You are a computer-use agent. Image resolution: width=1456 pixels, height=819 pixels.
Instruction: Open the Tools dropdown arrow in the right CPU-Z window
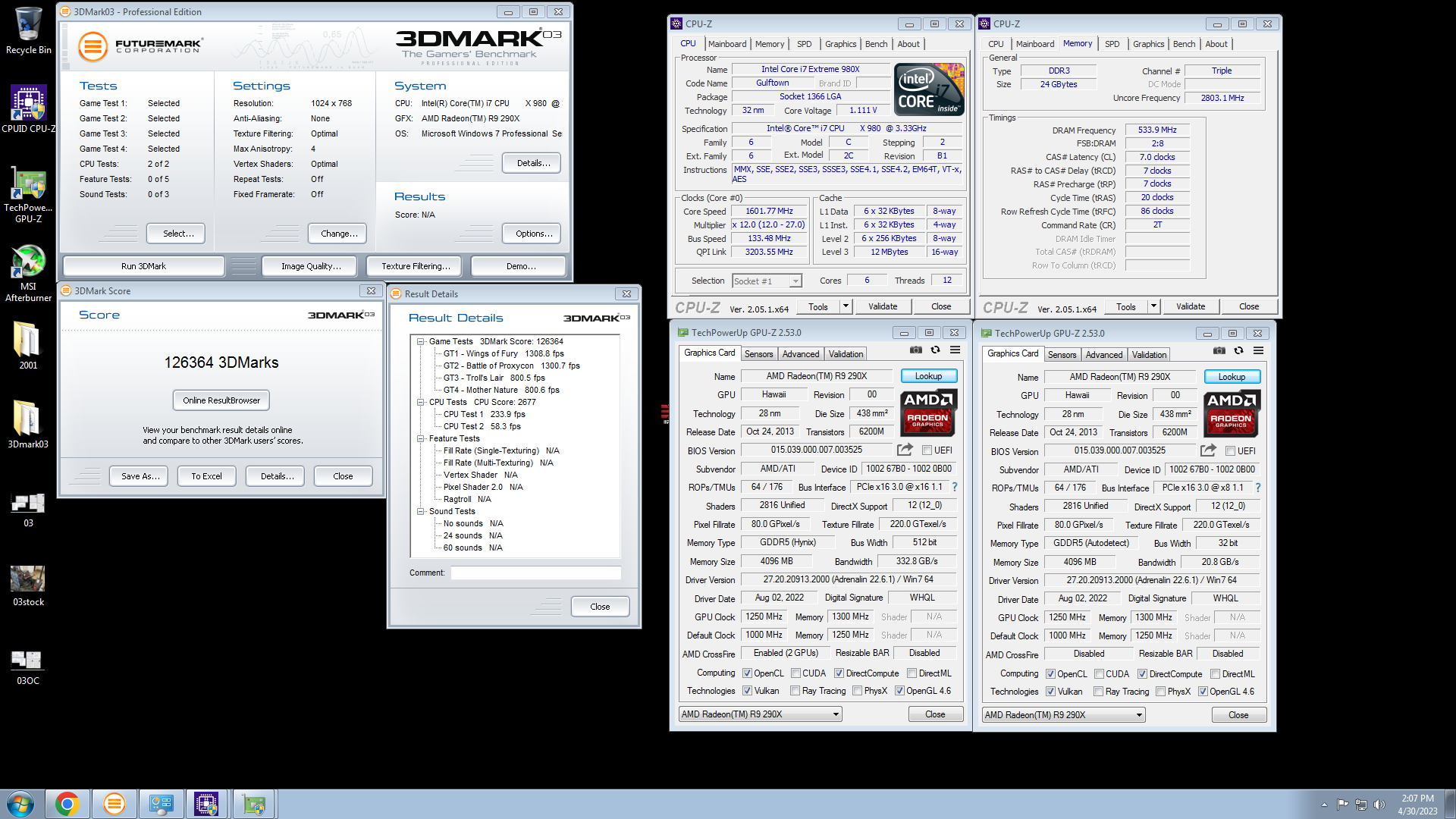(1153, 306)
